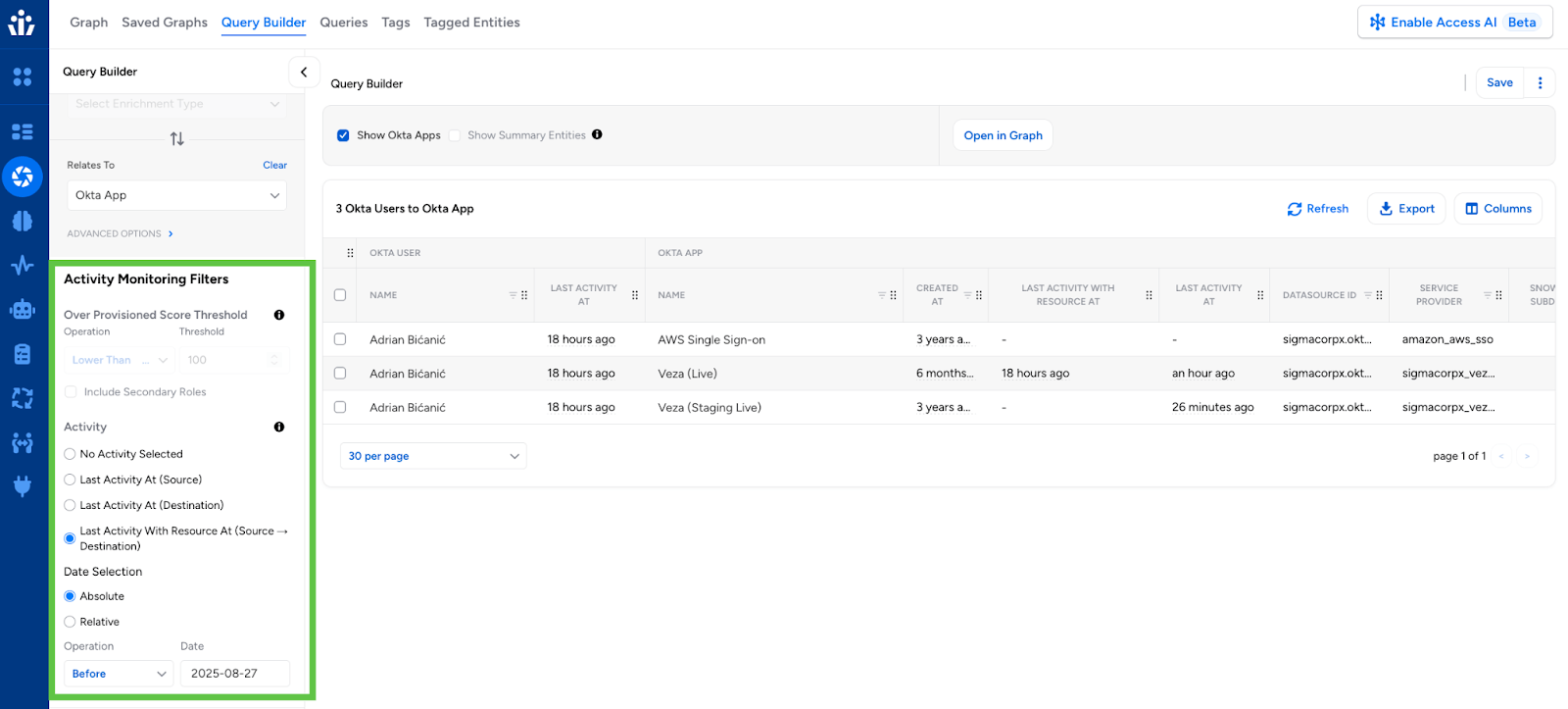The height and width of the screenshot is (709, 1568).
Task: Click the swap direction arrows icon
Action: [x=176, y=139]
